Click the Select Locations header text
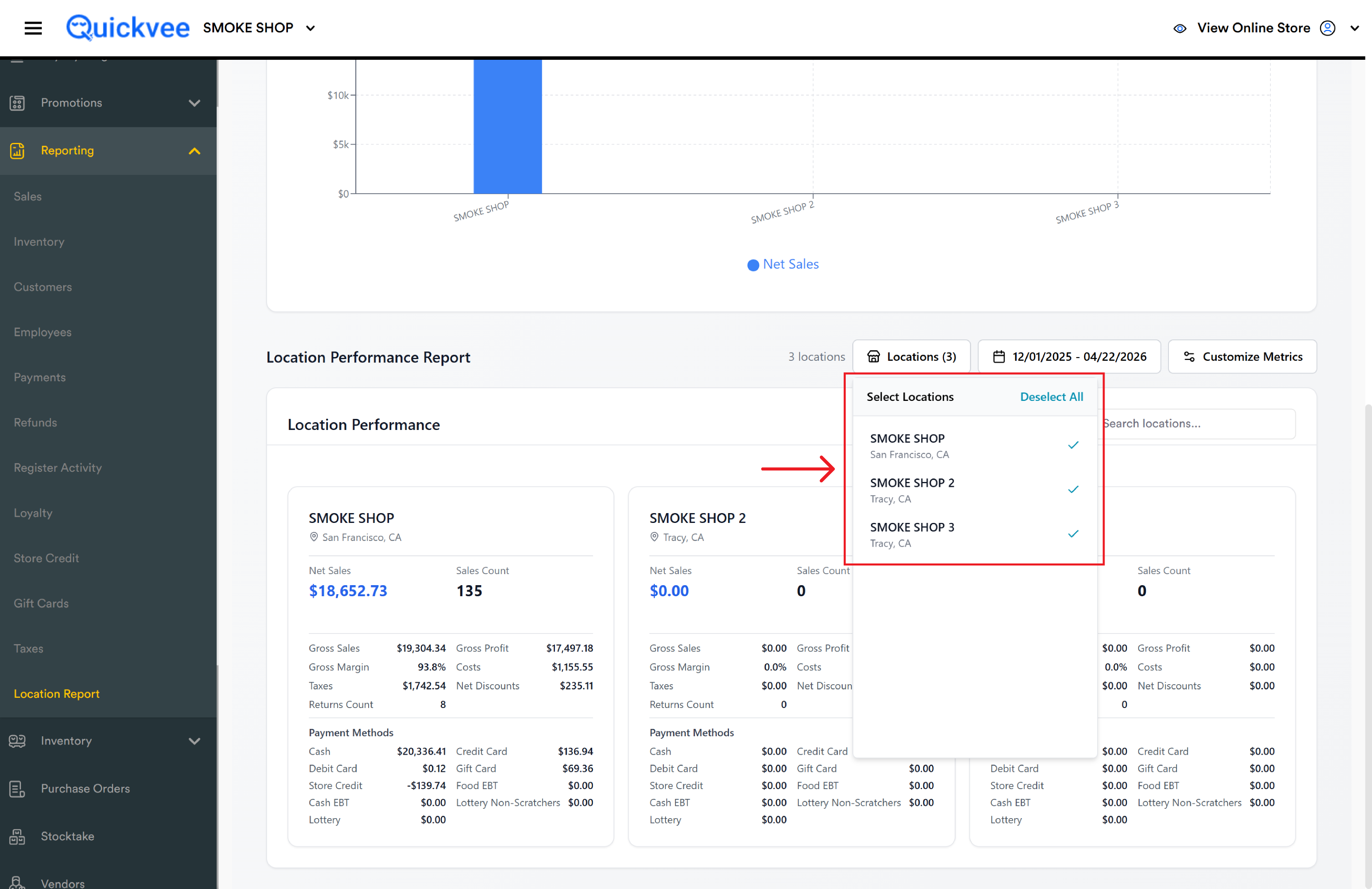 coord(910,397)
